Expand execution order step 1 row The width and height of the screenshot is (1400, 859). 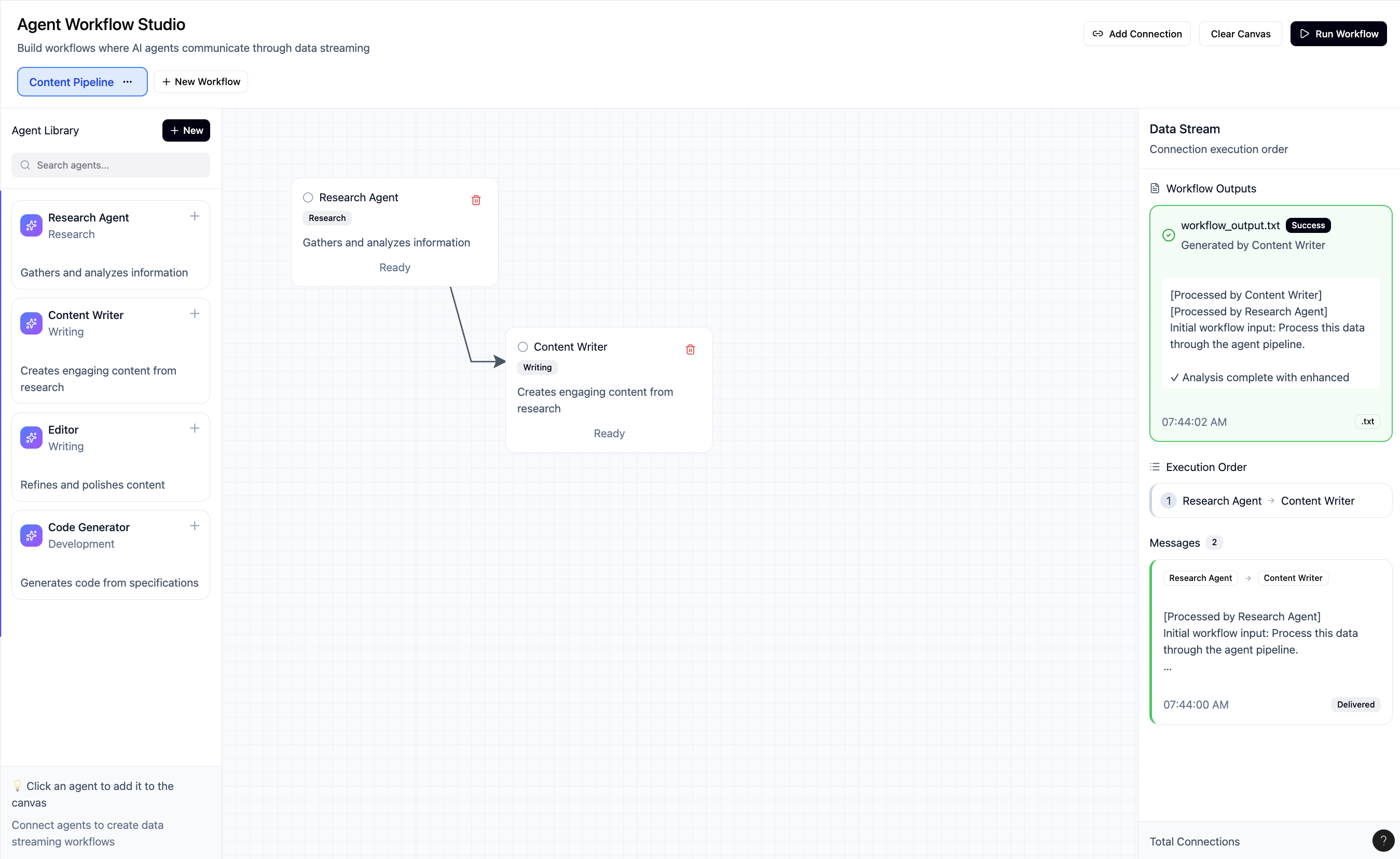[x=1270, y=501]
